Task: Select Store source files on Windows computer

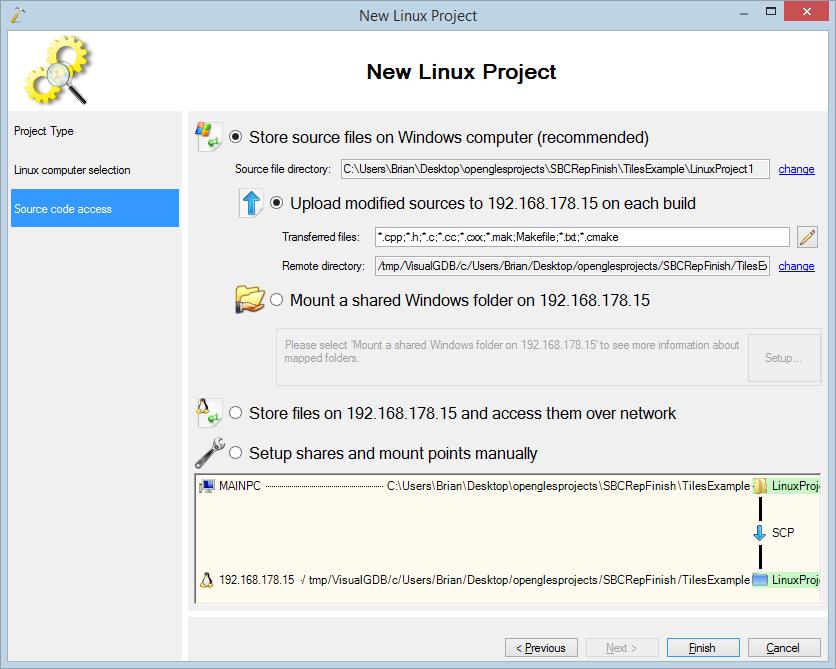Action: (235, 137)
